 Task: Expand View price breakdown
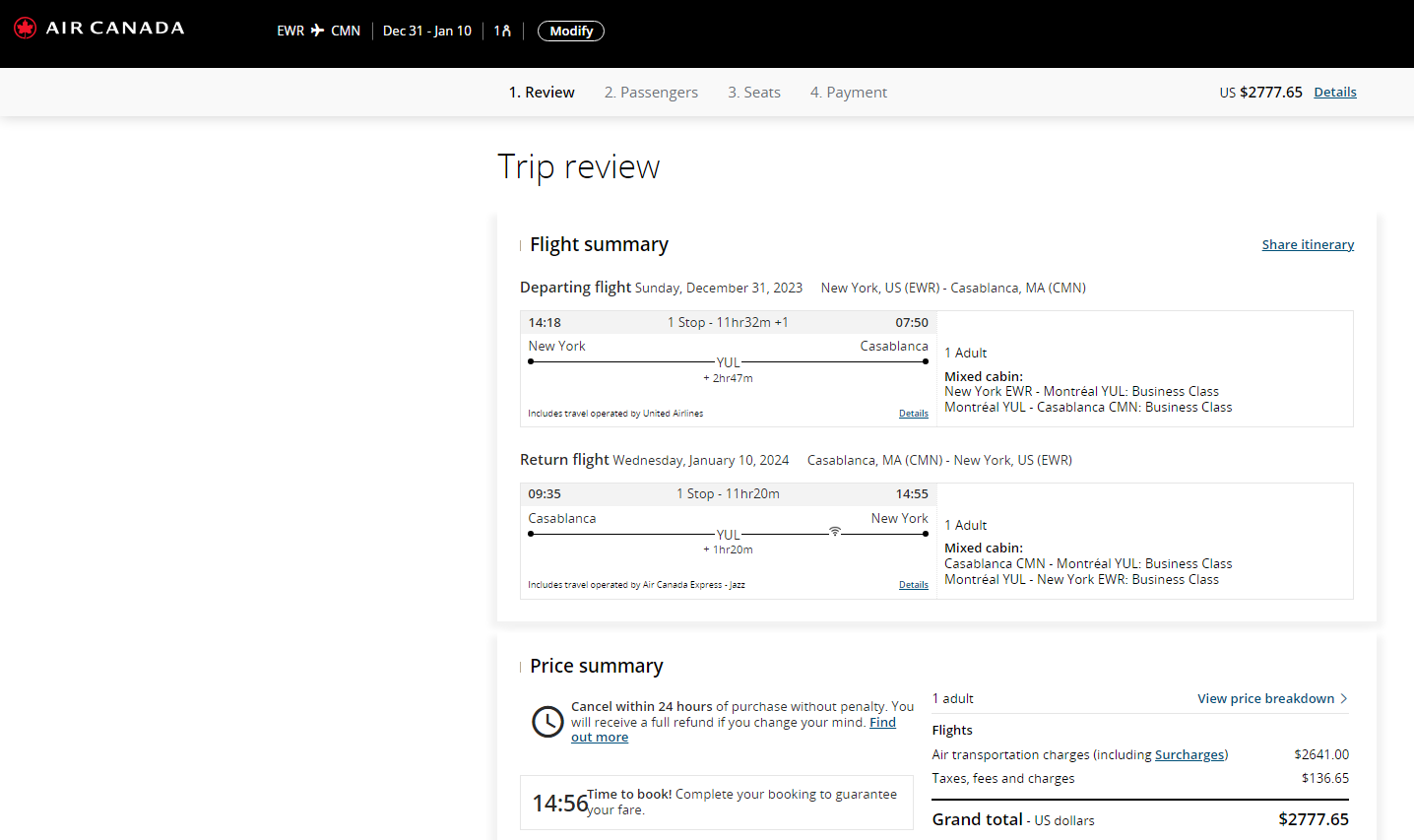(1272, 698)
